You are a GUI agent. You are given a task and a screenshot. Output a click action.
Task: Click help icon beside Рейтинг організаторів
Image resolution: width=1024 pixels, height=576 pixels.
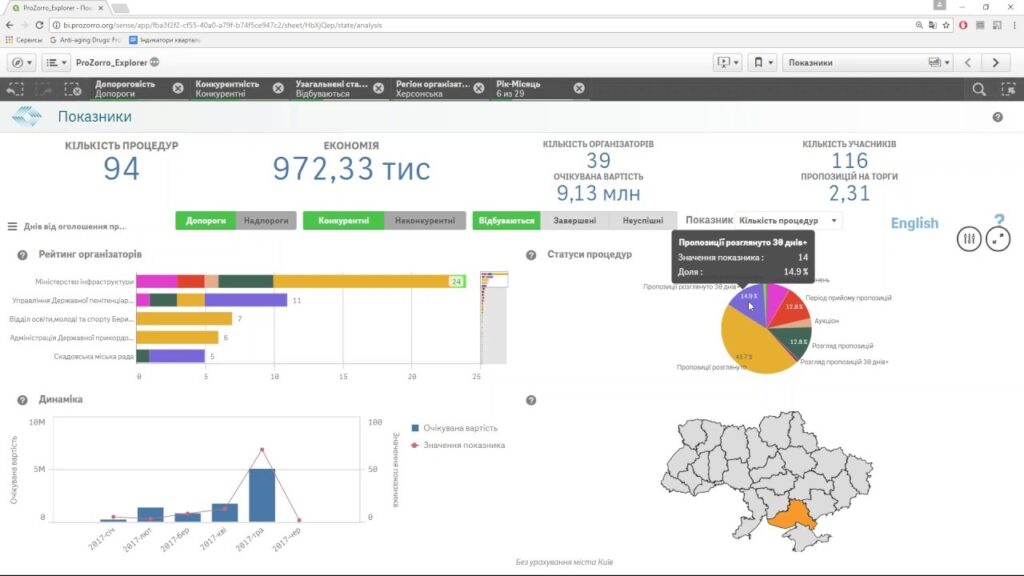pyautogui.click(x=22, y=255)
